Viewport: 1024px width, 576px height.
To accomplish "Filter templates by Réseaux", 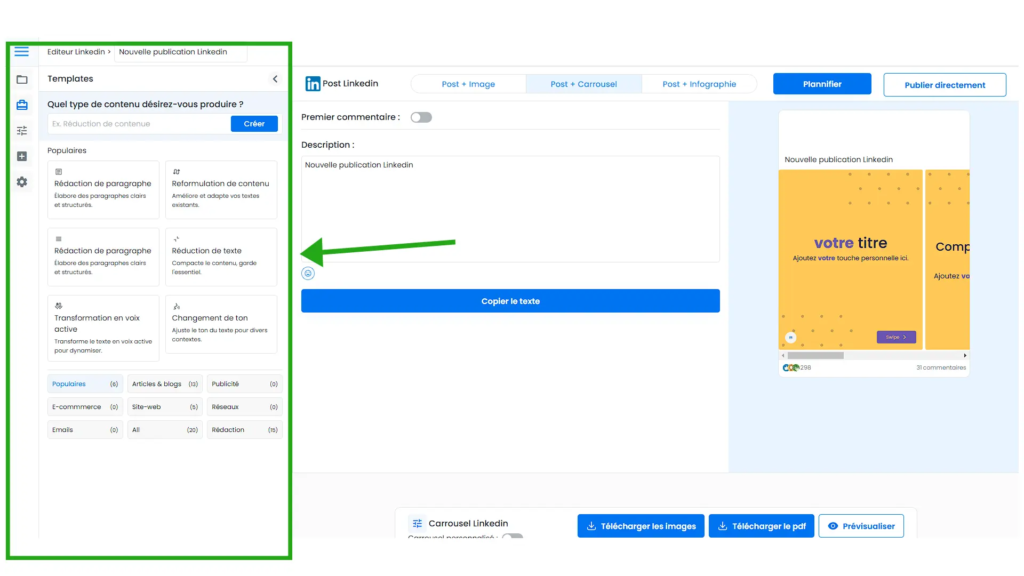I will [x=244, y=407].
